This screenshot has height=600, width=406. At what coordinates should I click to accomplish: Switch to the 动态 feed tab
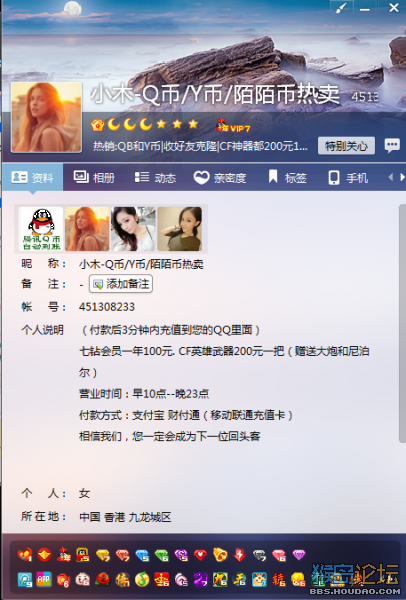(x=155, y=177)
